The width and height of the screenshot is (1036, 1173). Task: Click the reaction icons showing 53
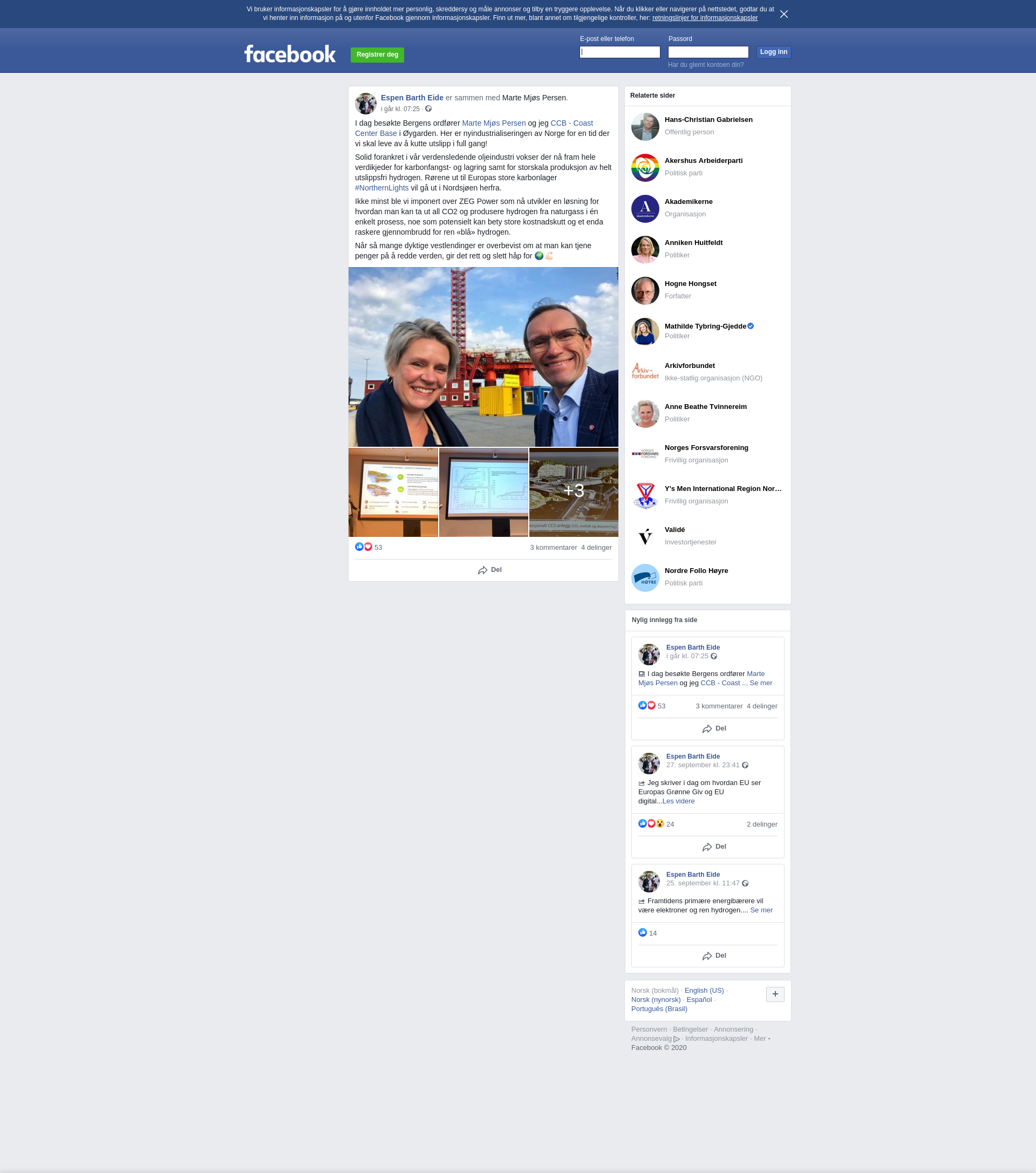point(363,547)
